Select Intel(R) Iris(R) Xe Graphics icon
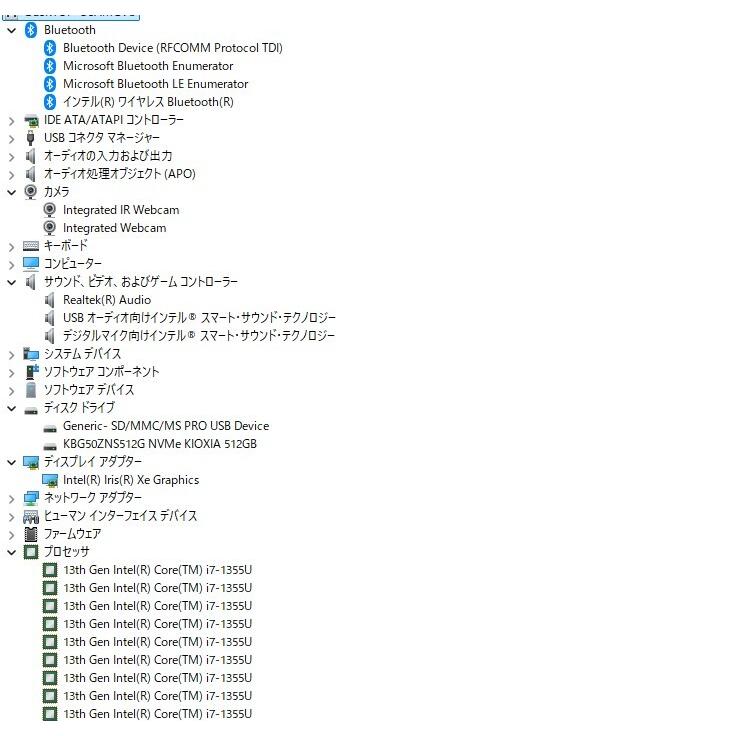 tap(50, 480)
